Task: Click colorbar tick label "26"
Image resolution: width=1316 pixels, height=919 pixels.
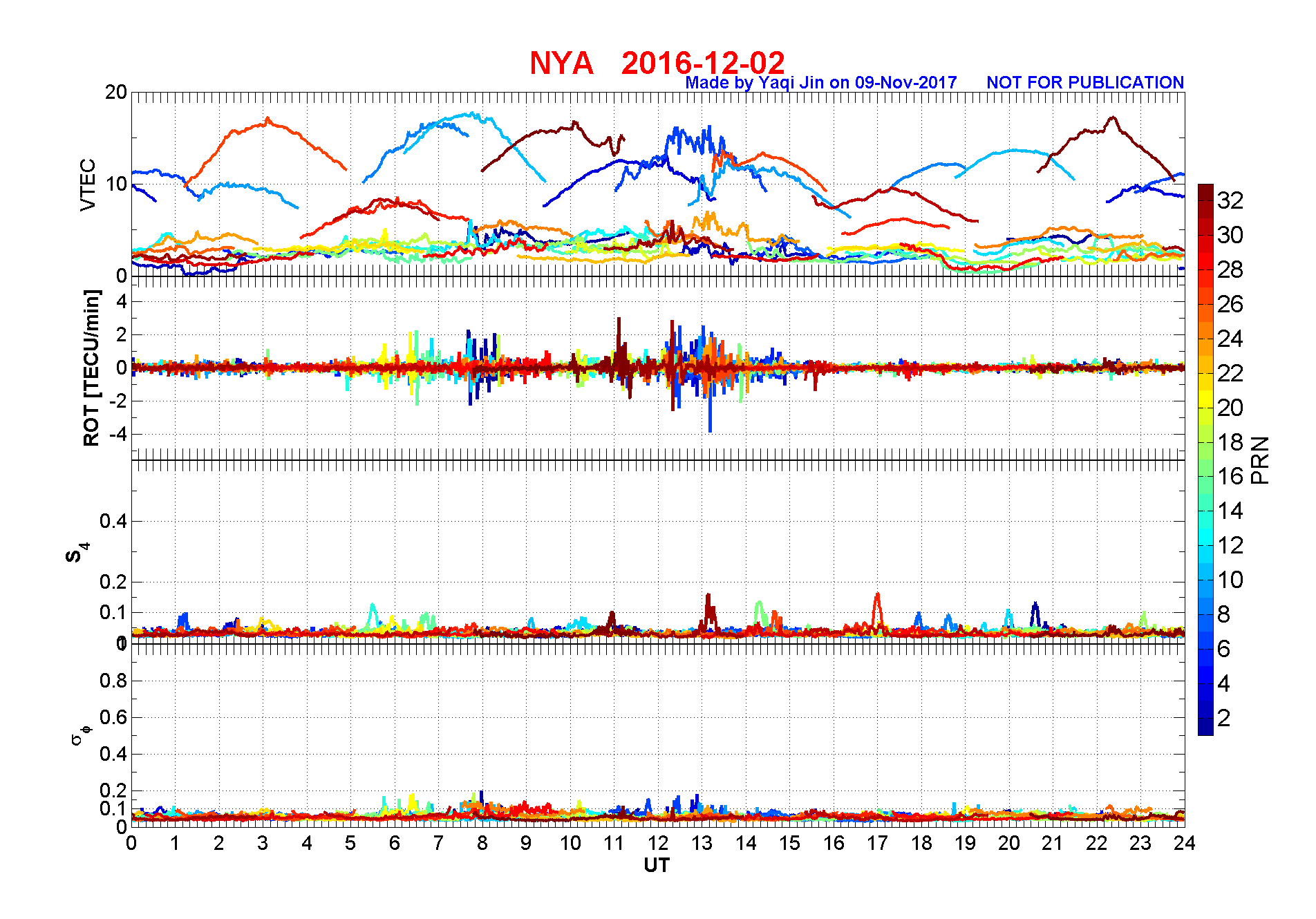Action: (1230, 304)
